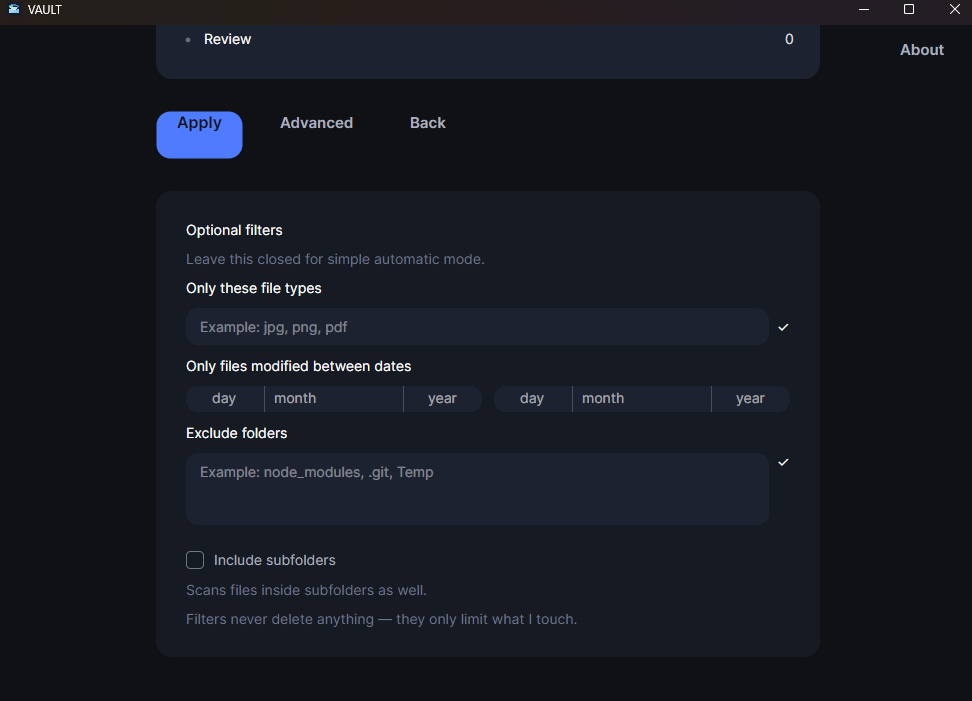Viewport: 972px width, 701px height.
Task: Switch to the Advanced options
Action: coord(316,123)
